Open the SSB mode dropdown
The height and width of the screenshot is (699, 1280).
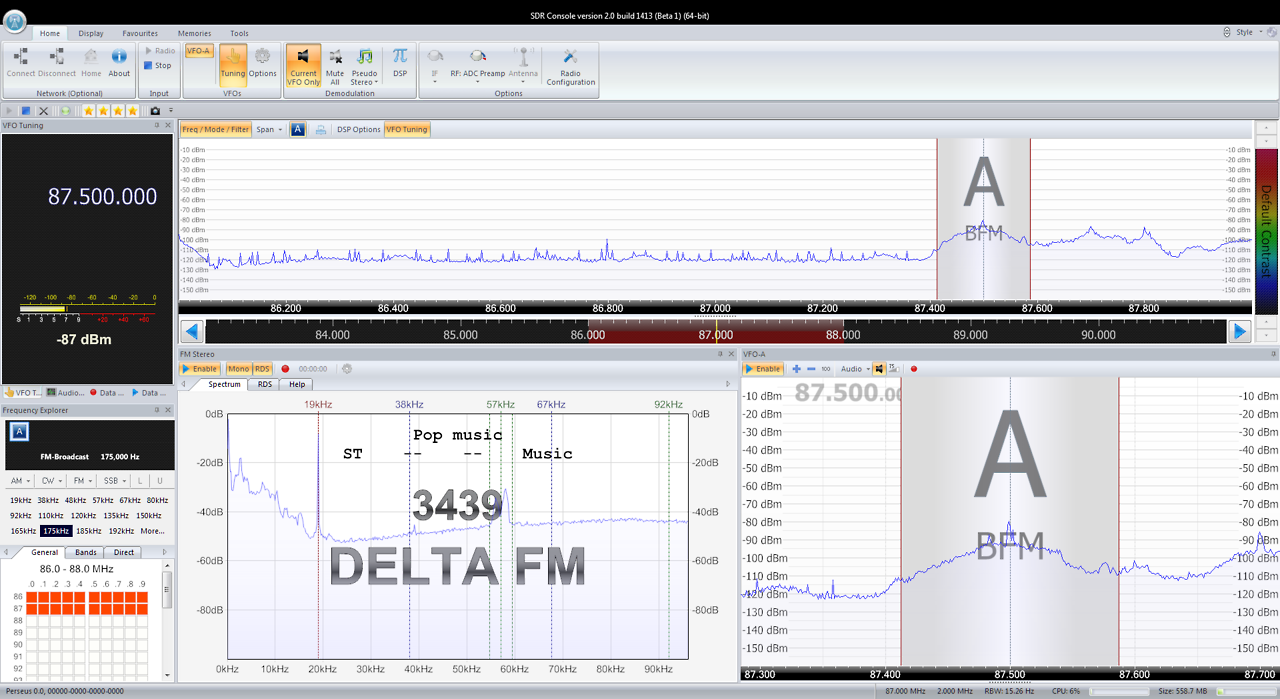click(x=114, y=481)
